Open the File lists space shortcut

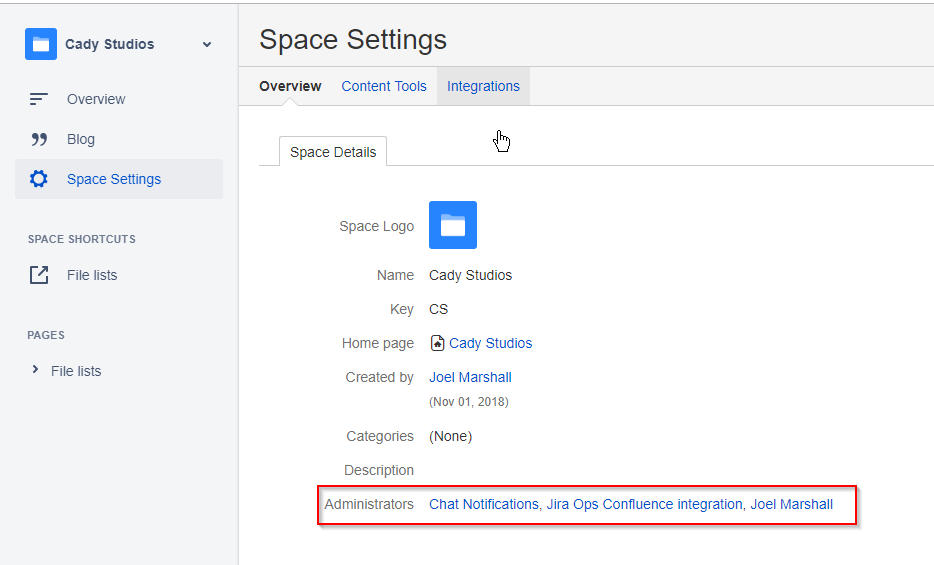click(92, 275)
